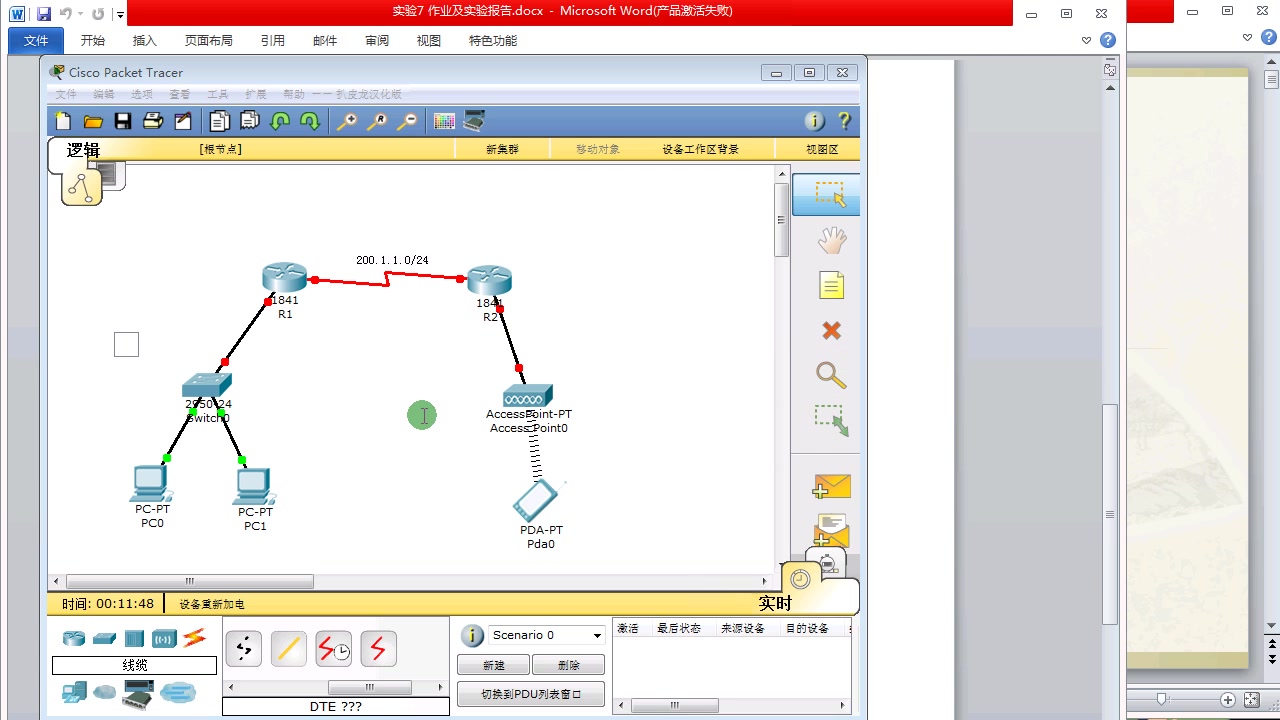Screen dimensions: 1280x720
Task: Choose the Inspect magnifier tool
Action: pyautogui.click(x=831, y=375)
